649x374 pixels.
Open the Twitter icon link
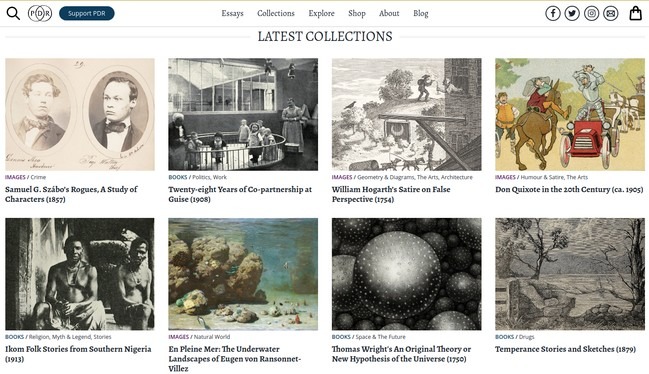tap(572, 14)
